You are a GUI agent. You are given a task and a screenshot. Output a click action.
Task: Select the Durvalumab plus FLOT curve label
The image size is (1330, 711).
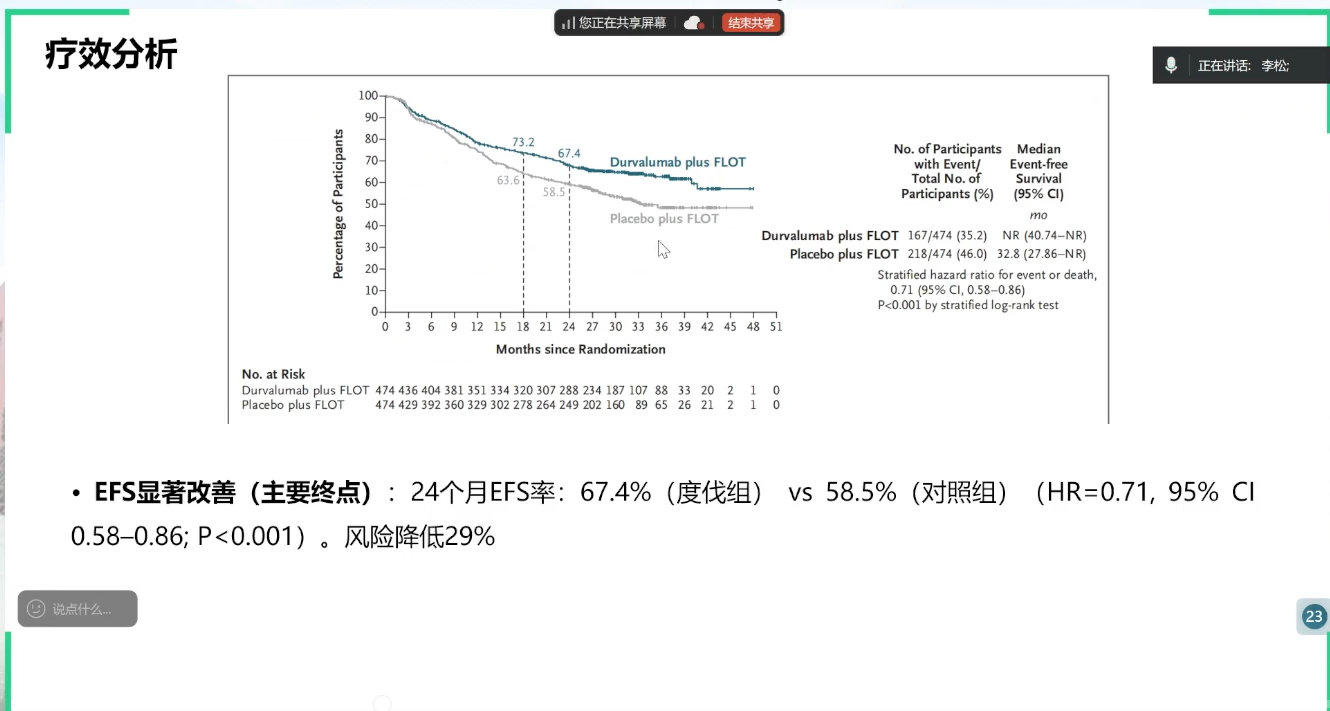(677, 162)
